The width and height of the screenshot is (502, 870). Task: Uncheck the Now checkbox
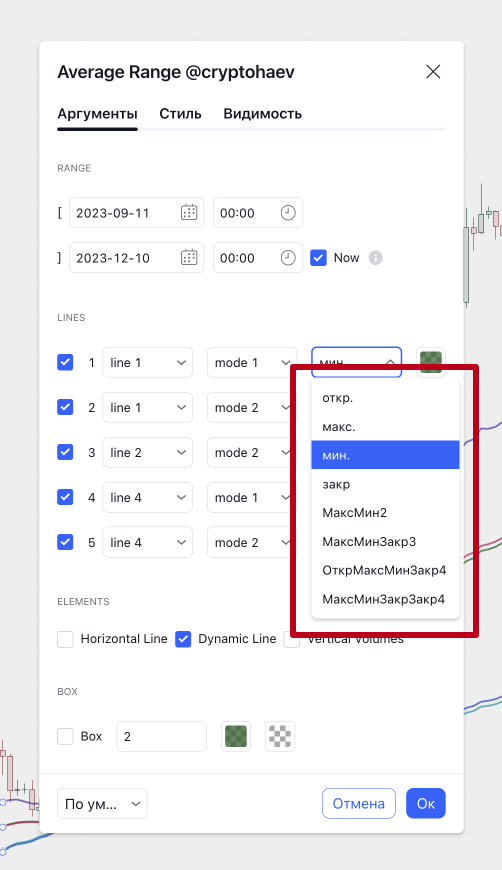coord(318,257)
